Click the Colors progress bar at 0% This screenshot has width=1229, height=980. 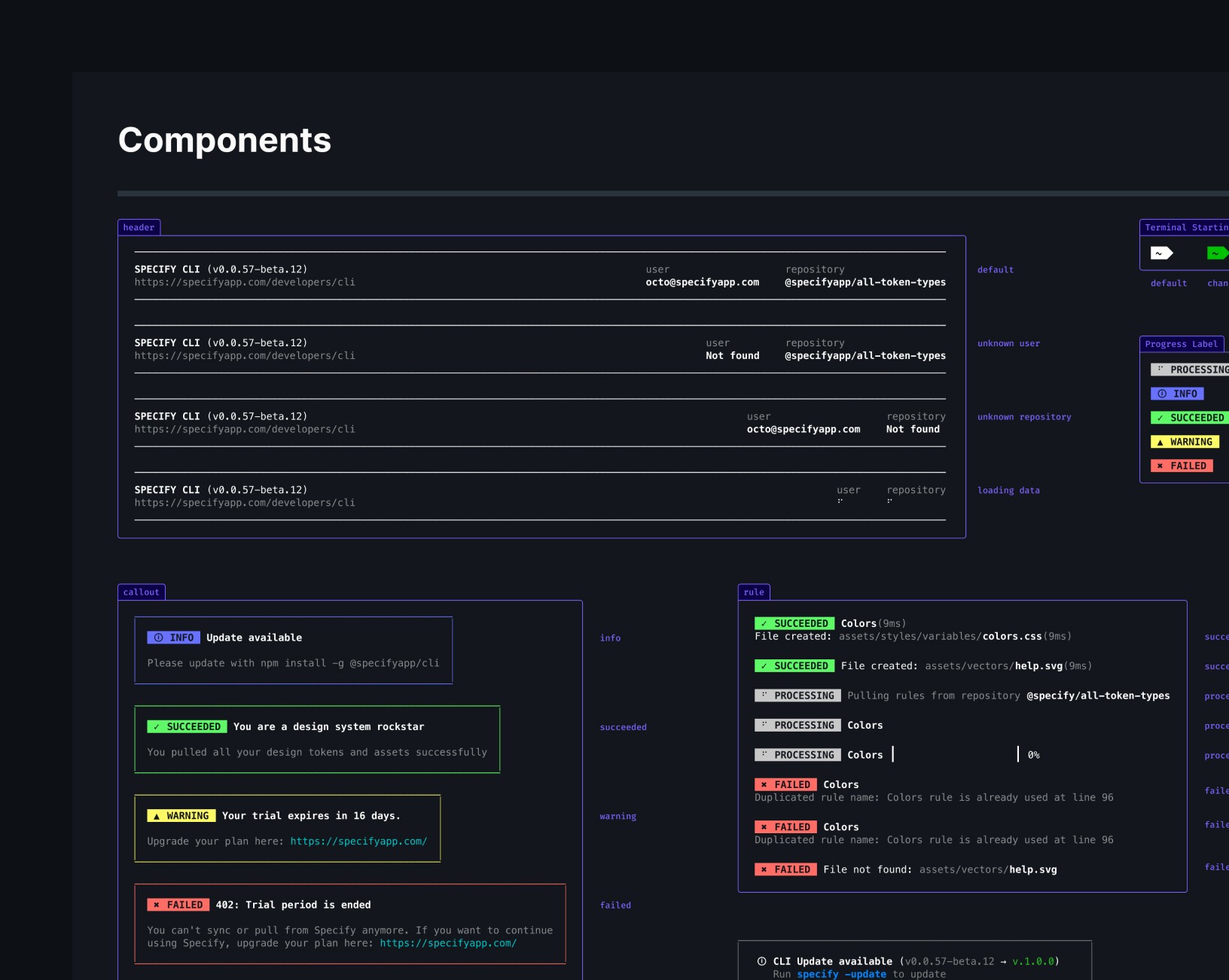[956, 754]
